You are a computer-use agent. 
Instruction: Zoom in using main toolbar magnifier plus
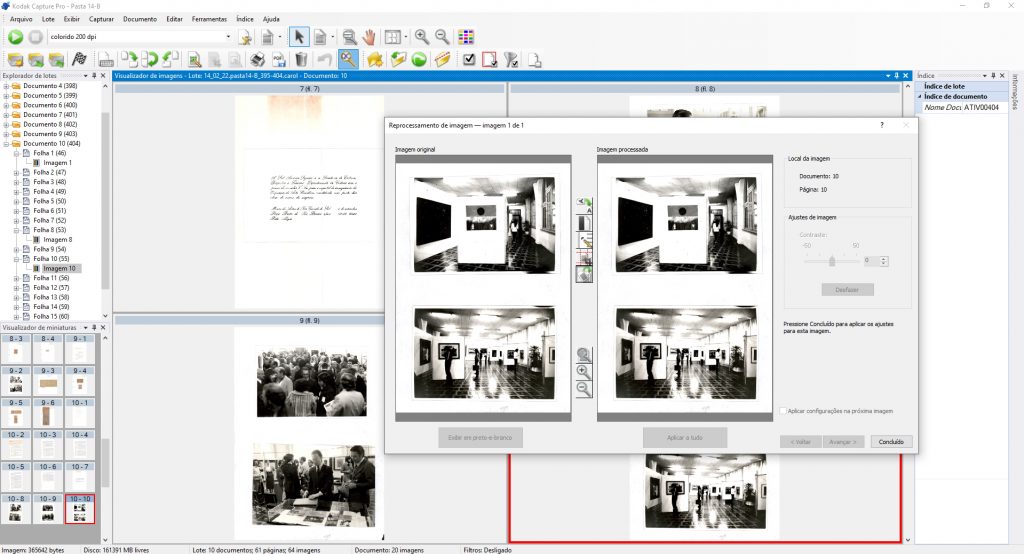422,37
